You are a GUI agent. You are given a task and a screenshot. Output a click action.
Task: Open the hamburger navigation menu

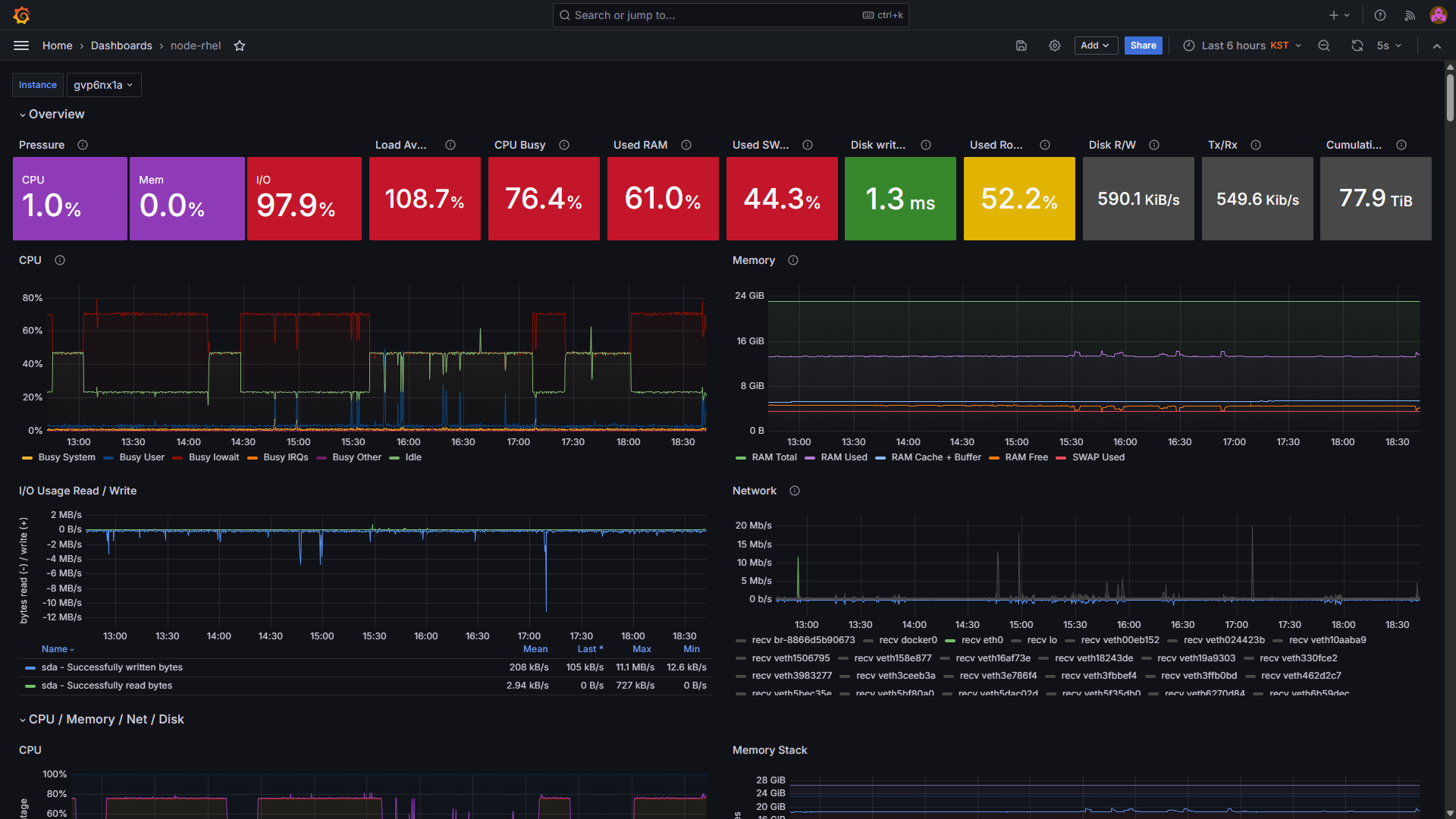pyautogui.click(x=21, y=45)
